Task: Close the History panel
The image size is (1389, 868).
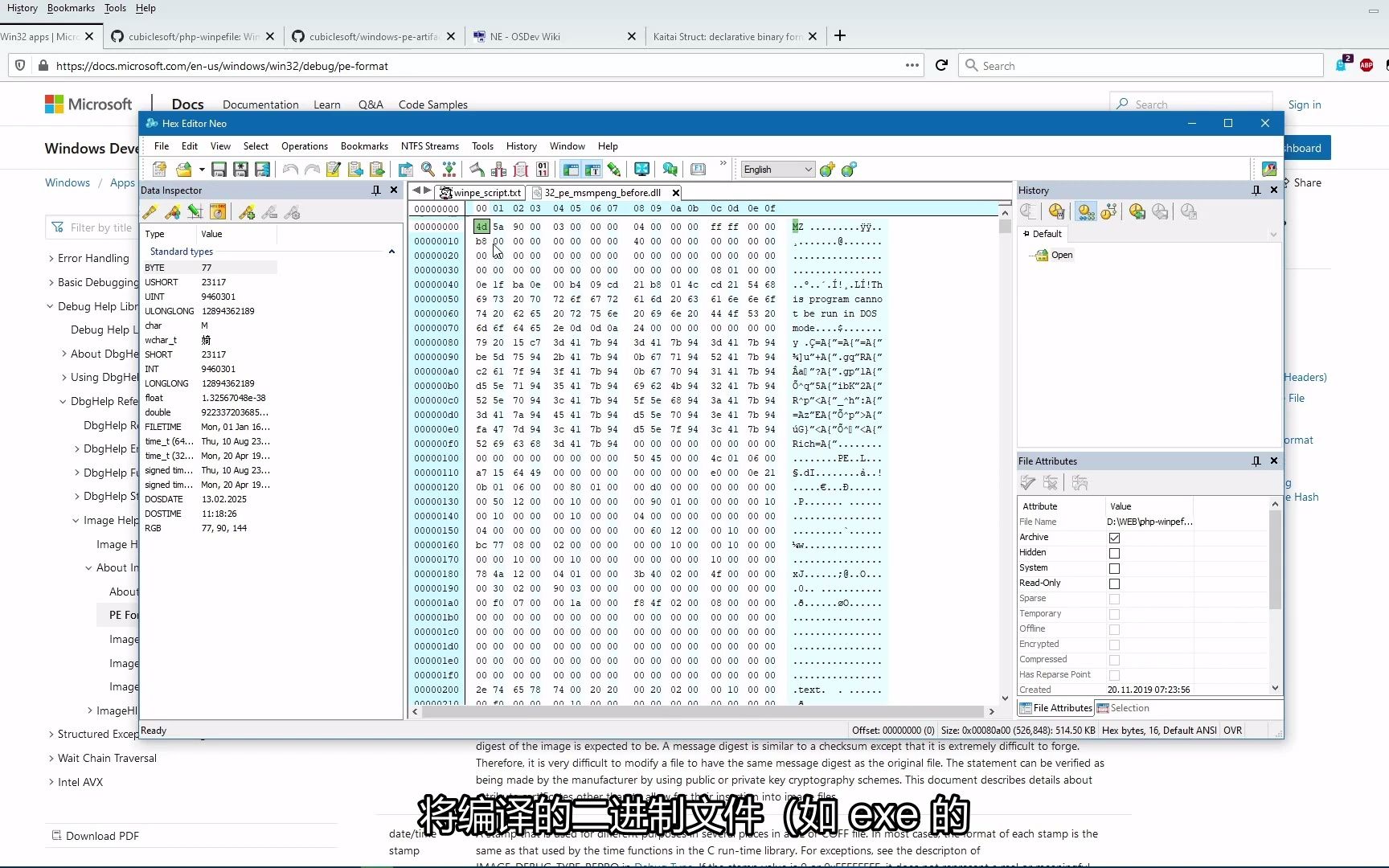Action: (1274, 190)
